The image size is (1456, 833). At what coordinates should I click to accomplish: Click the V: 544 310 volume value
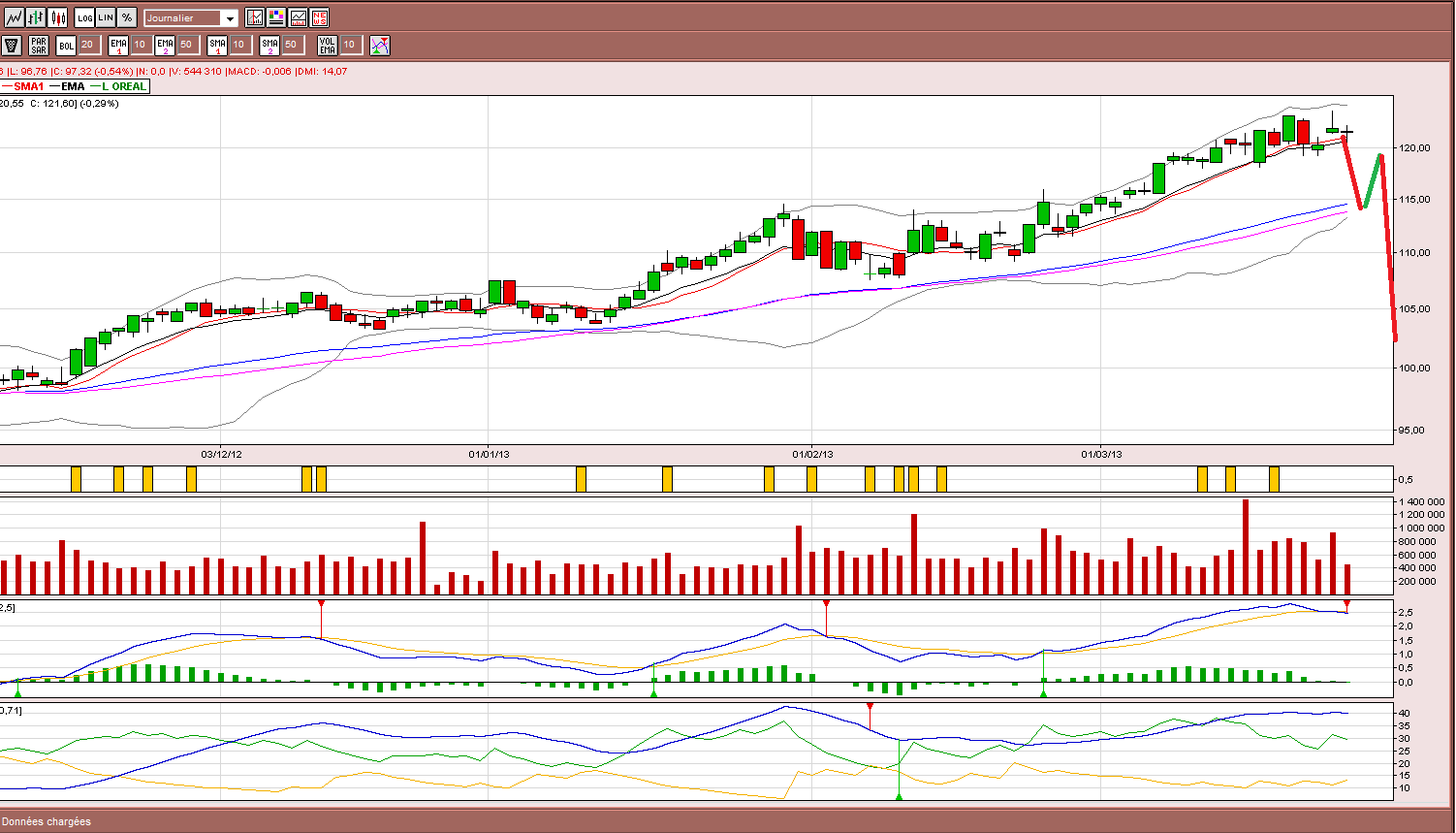tap(197, 71)
